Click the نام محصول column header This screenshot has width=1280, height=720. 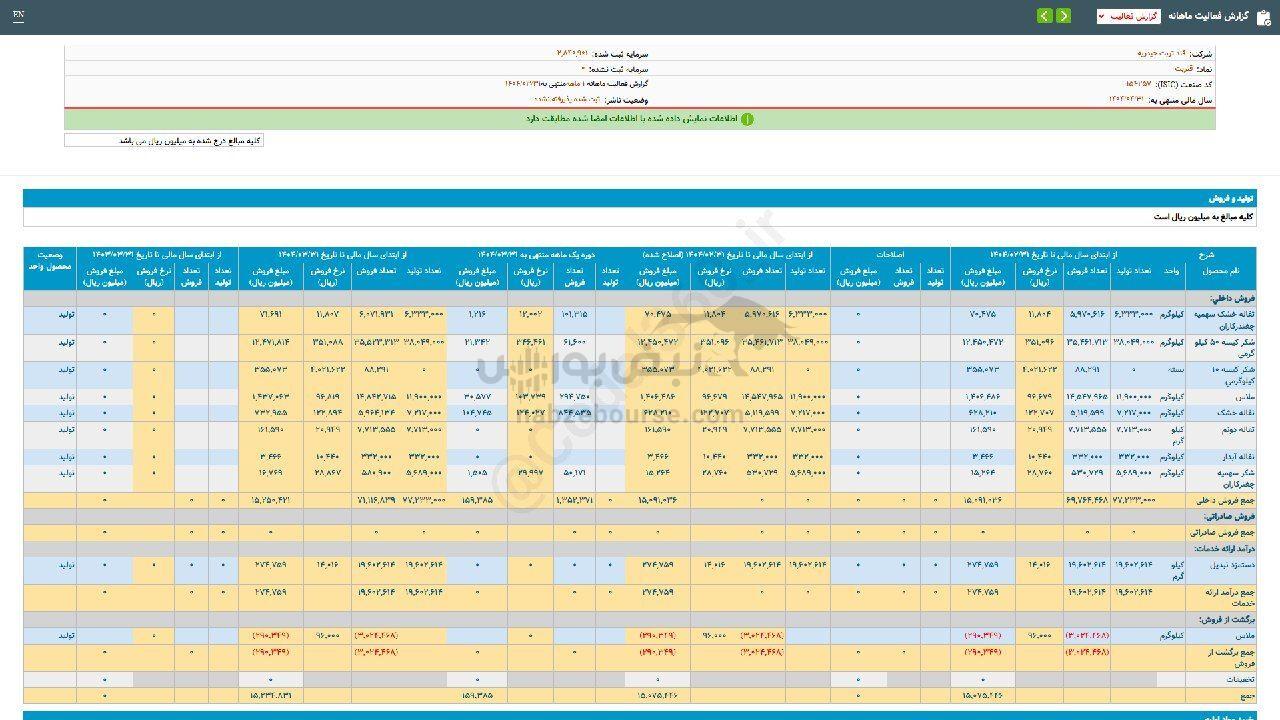[x=1220, y=271]
